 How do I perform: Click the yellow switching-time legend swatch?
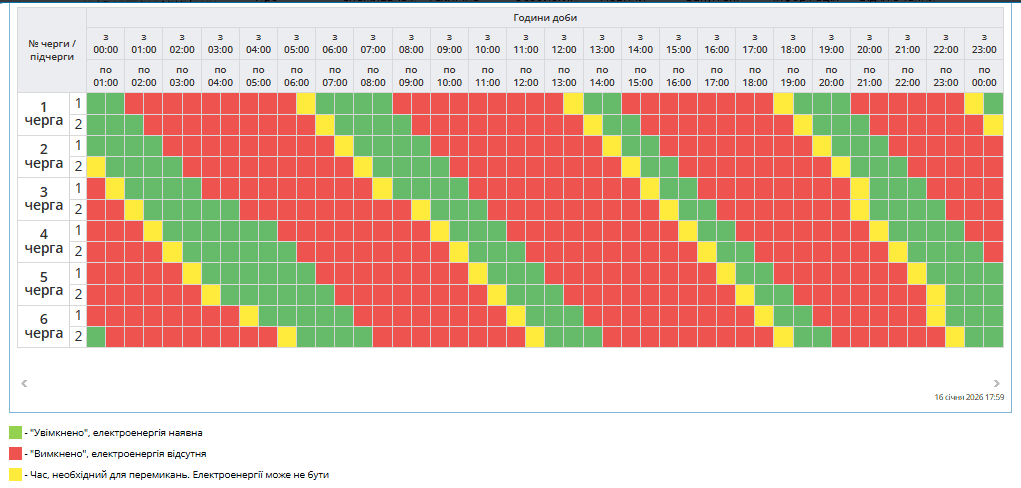point(15,474)
